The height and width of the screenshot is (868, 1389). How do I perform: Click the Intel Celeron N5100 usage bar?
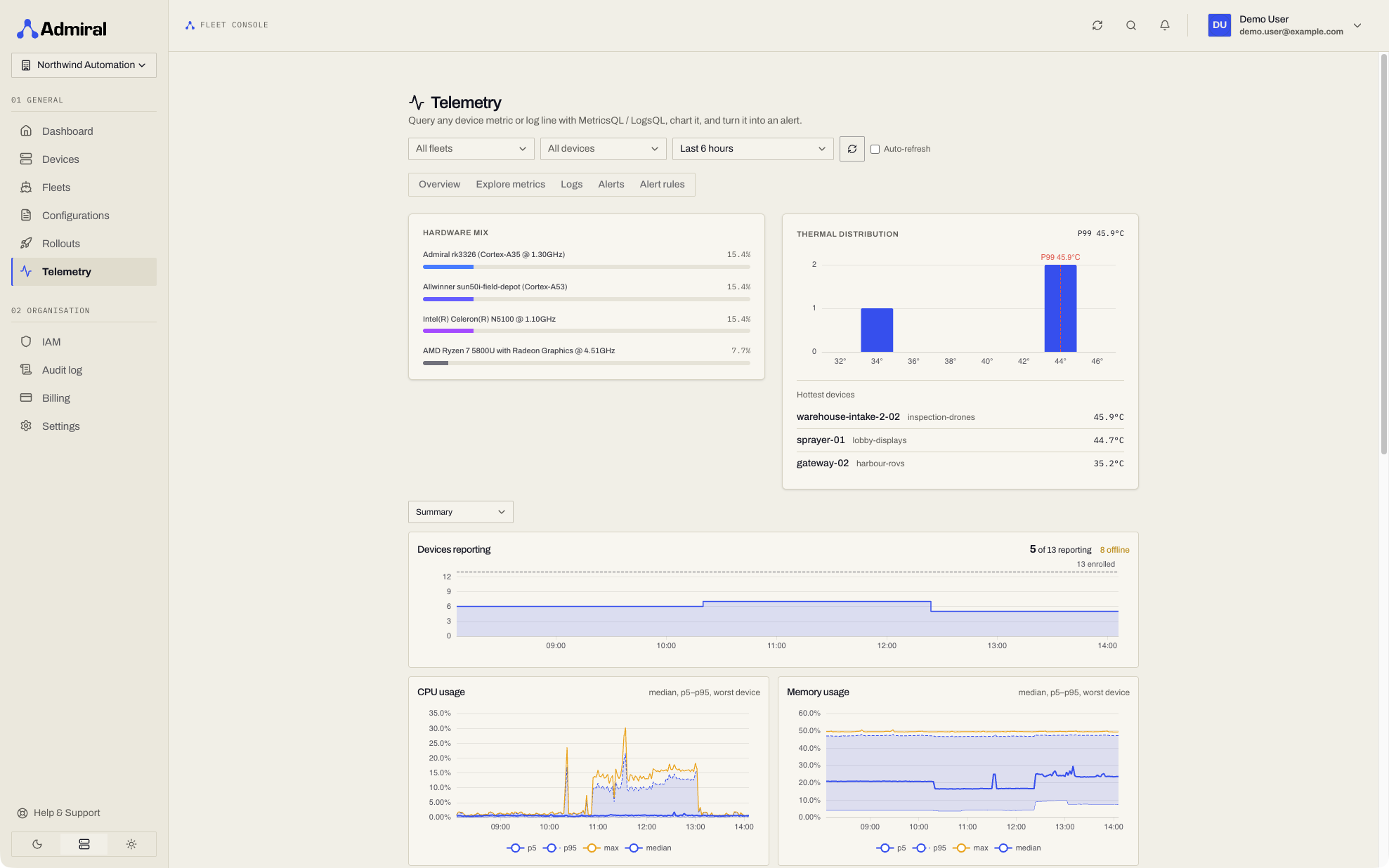587,331
